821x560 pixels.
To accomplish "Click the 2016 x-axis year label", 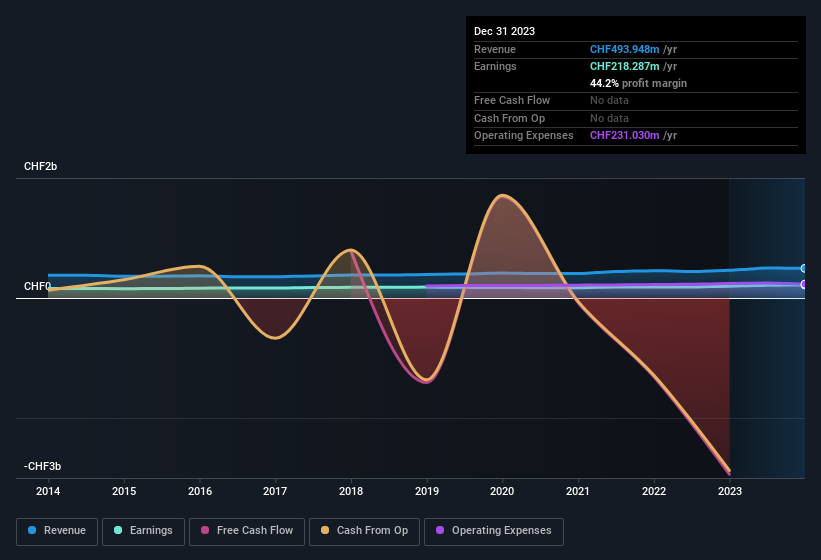I will [x=200, y=491].
